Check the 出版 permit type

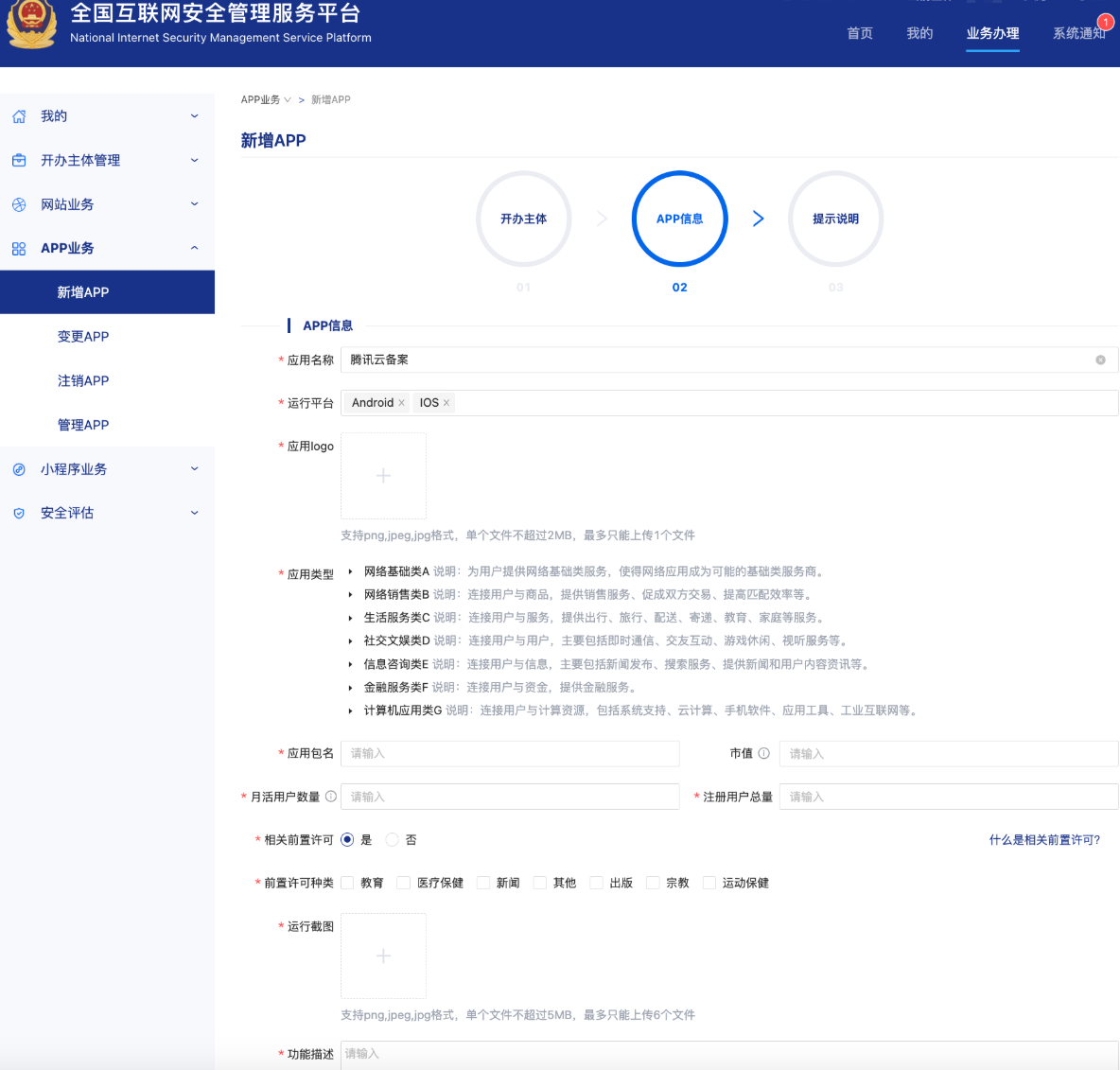click(597, 883)
